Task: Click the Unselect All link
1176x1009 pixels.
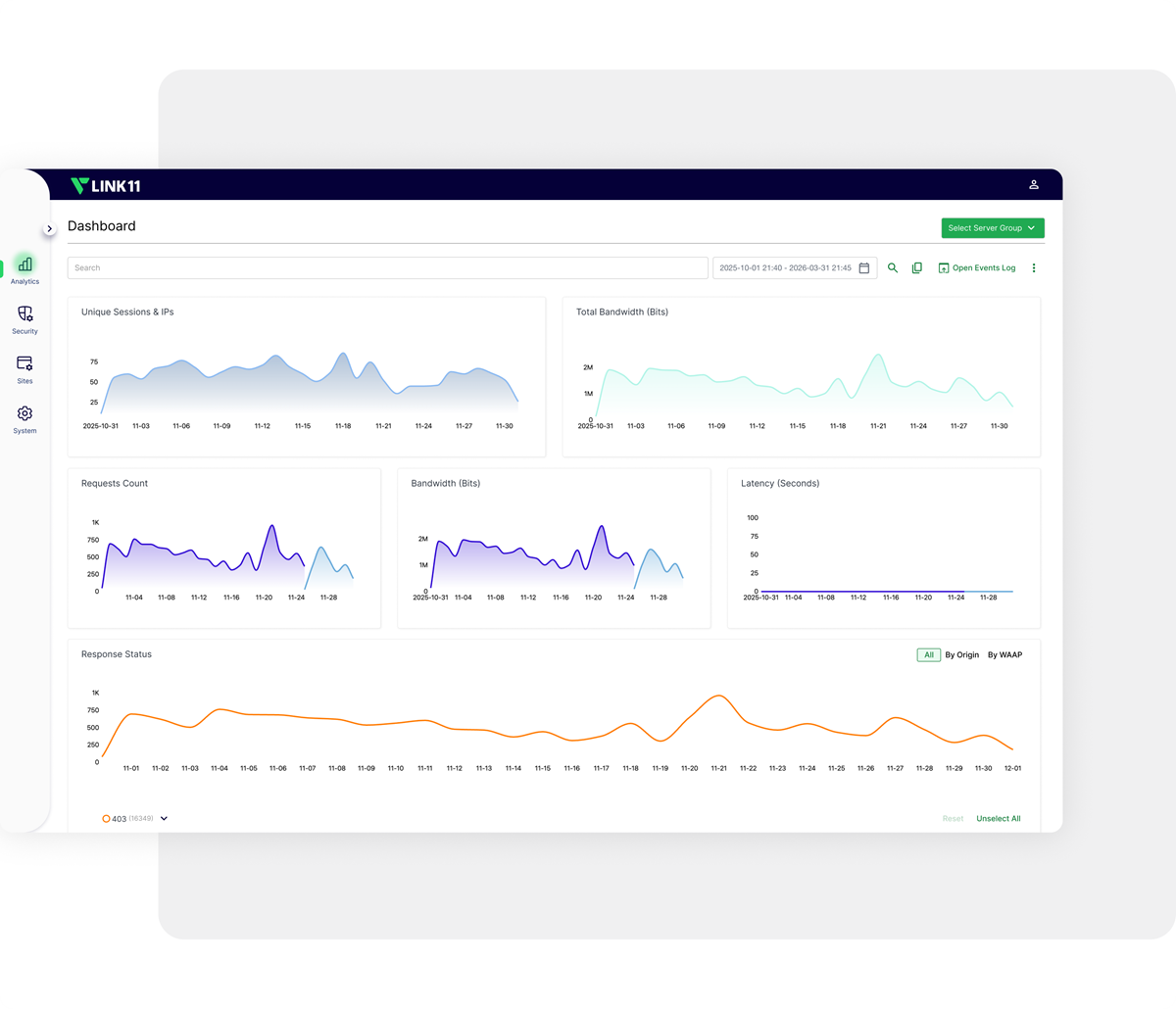Action: [998, 818]
